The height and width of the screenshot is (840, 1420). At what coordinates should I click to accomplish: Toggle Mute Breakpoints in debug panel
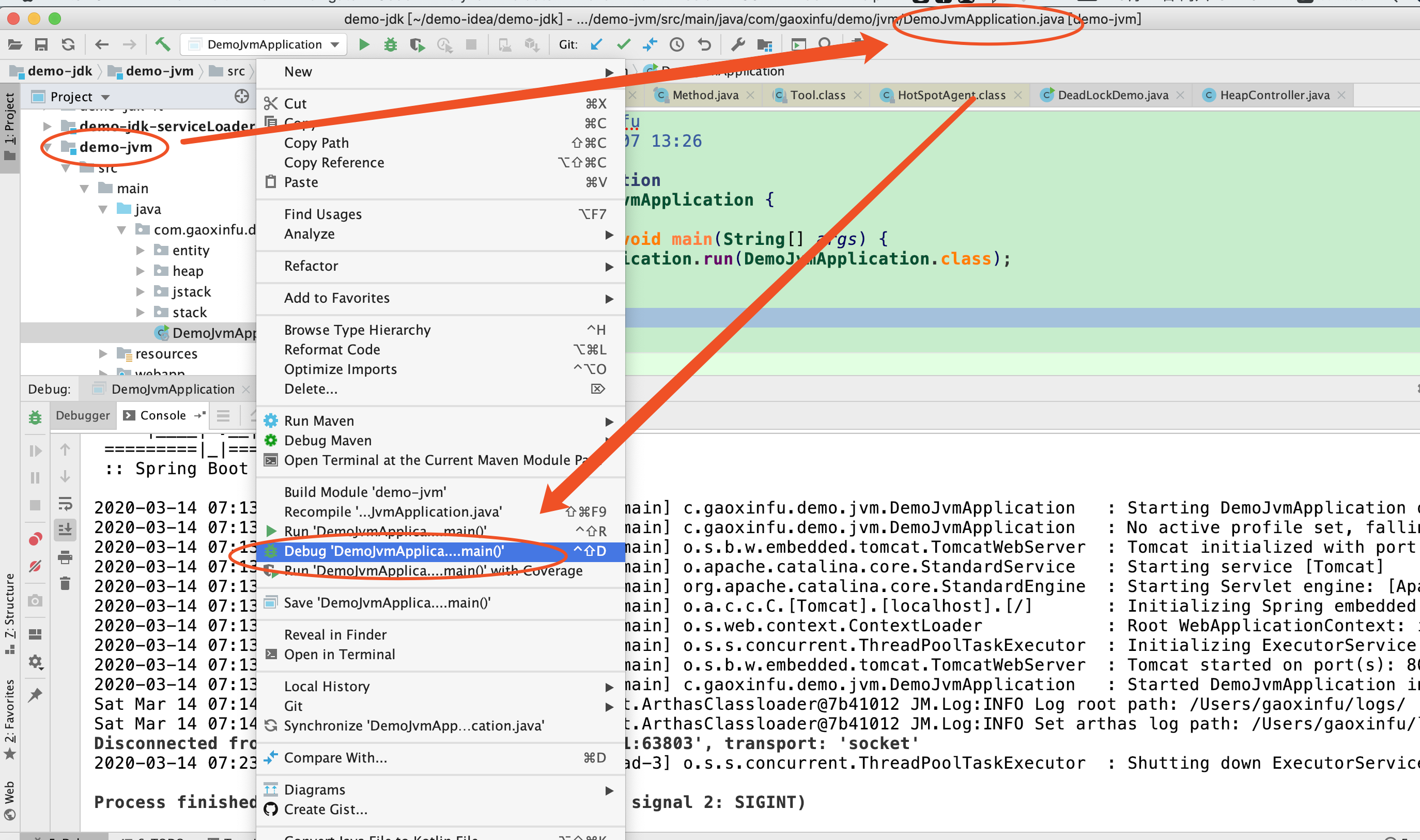(x=35, y=566)
